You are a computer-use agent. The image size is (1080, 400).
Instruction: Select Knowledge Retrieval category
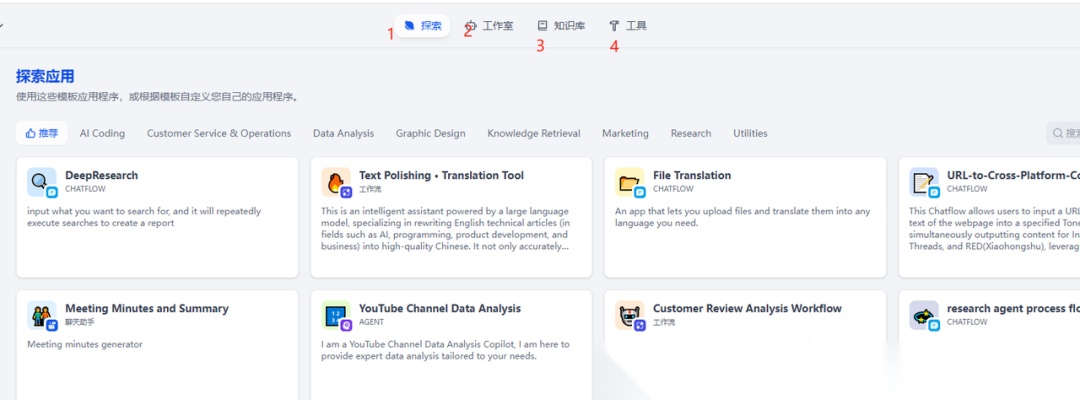[534, 134]
